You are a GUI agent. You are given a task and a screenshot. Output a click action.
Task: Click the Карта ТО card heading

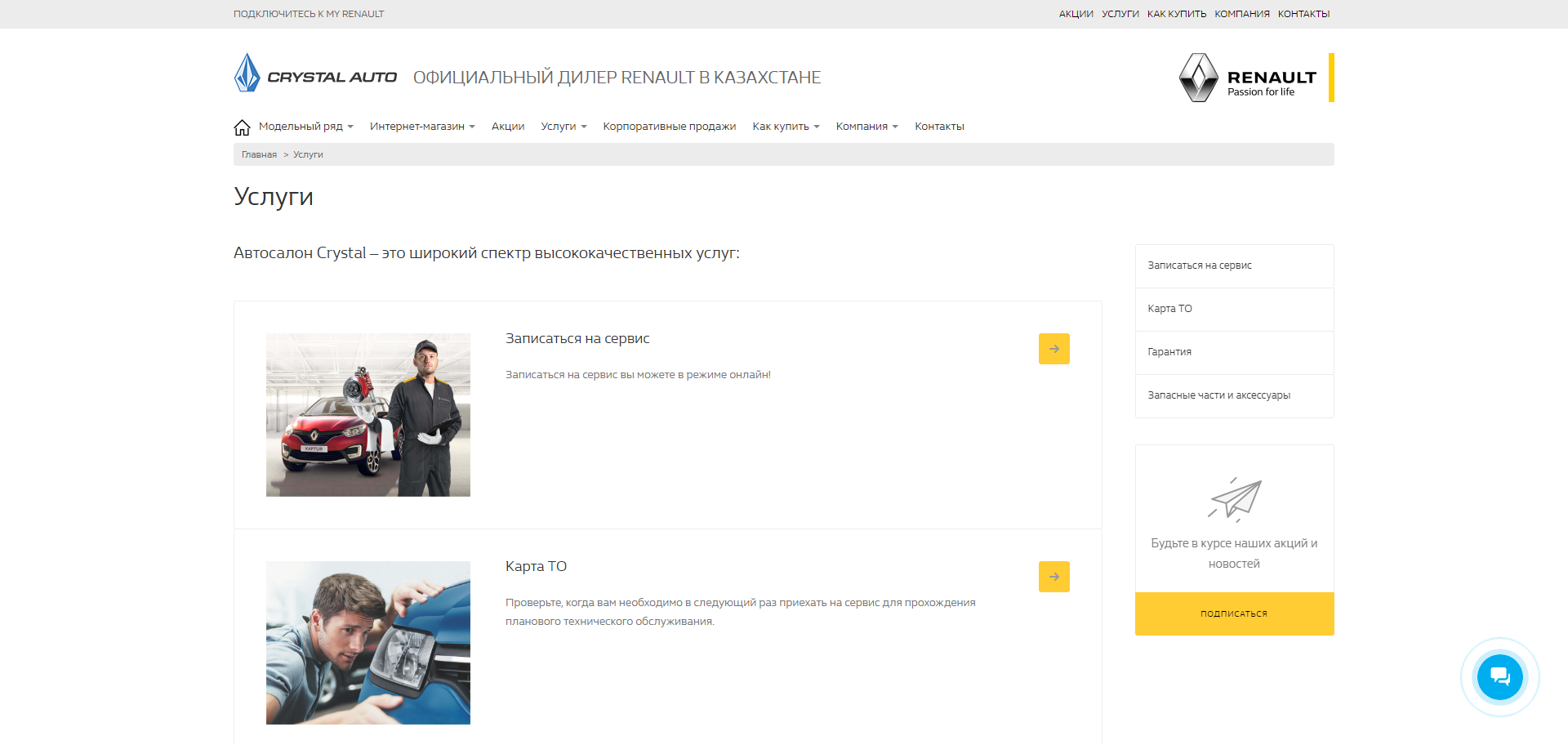[x=536, y=566]
